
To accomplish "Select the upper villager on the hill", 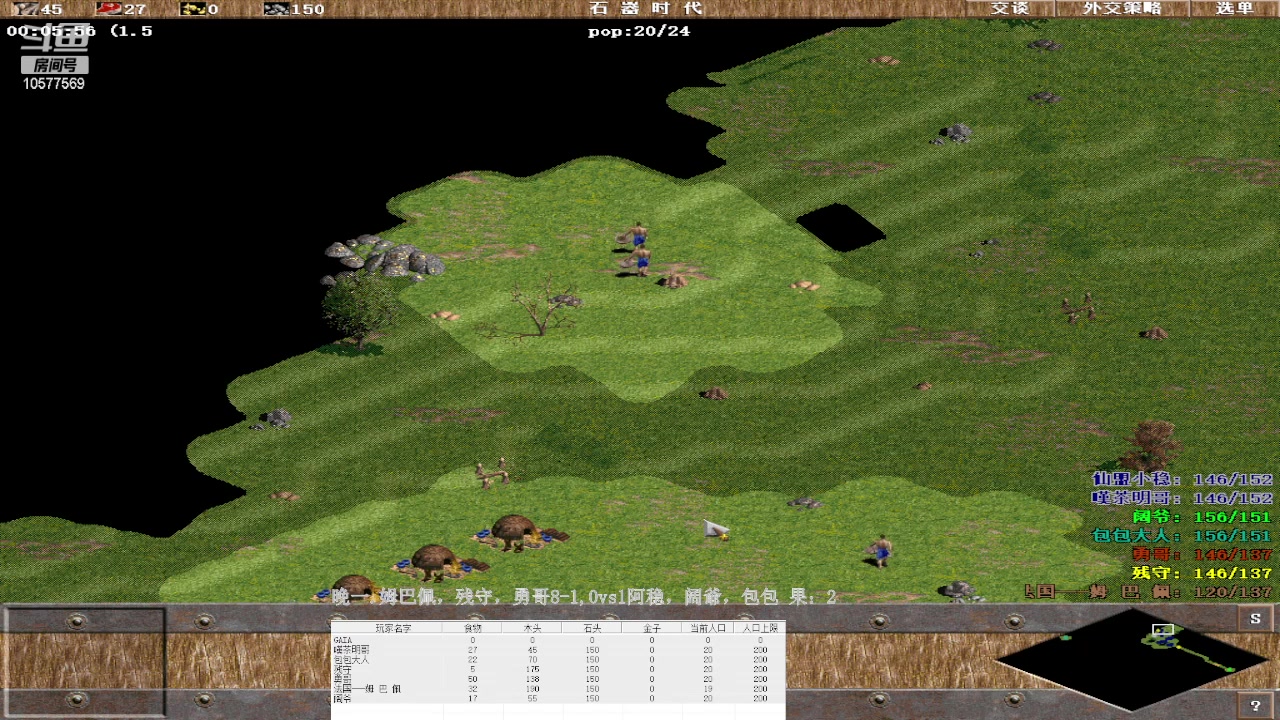I will (636, 237).
